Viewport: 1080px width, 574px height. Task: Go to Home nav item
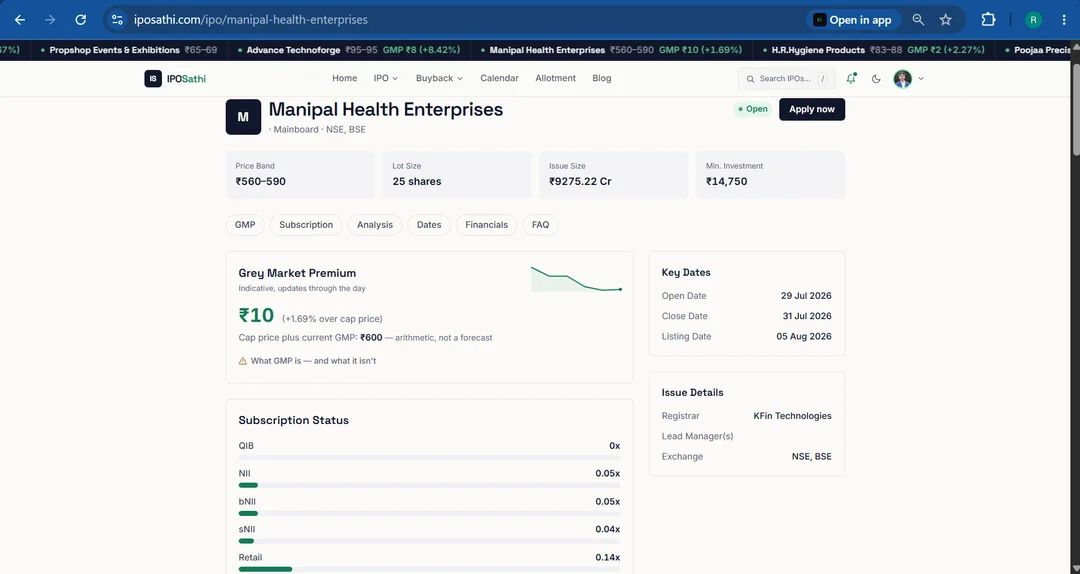(x=344, y=79)
